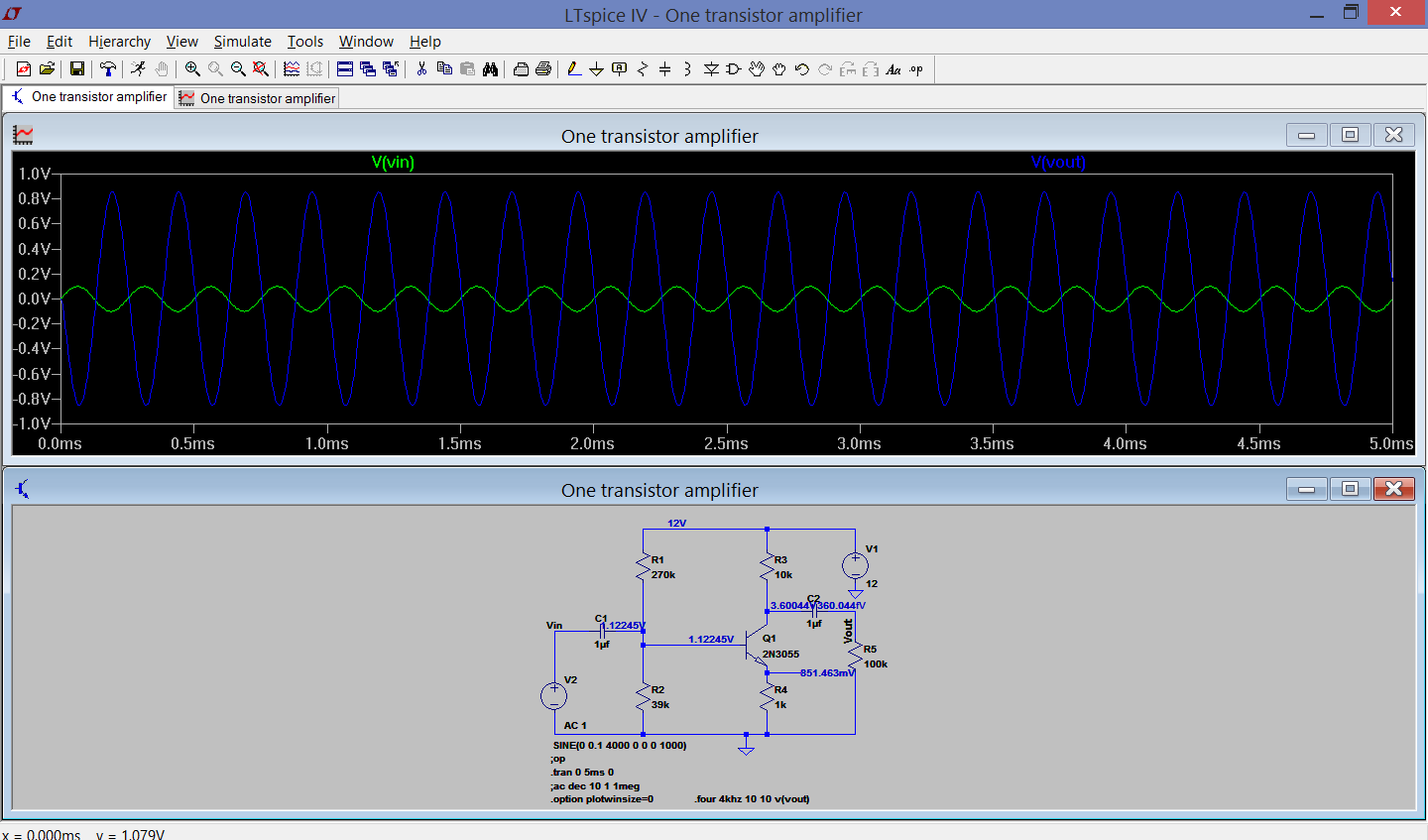Click the Undo arrow icon

pos(802,68)
